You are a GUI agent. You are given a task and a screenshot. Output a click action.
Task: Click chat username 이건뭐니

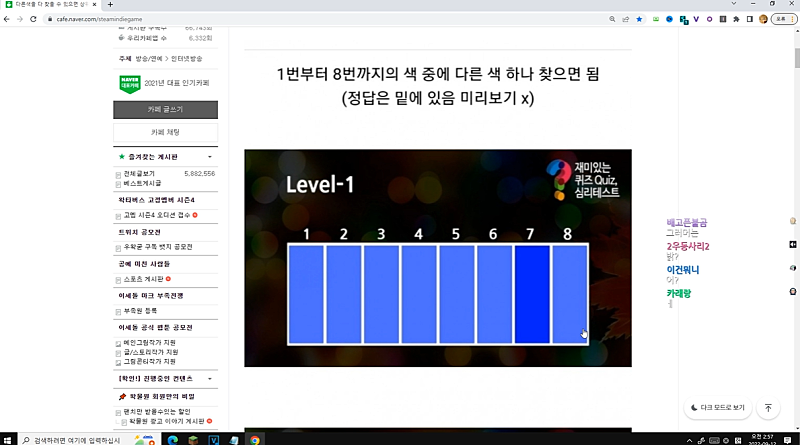tap(683, 270)
